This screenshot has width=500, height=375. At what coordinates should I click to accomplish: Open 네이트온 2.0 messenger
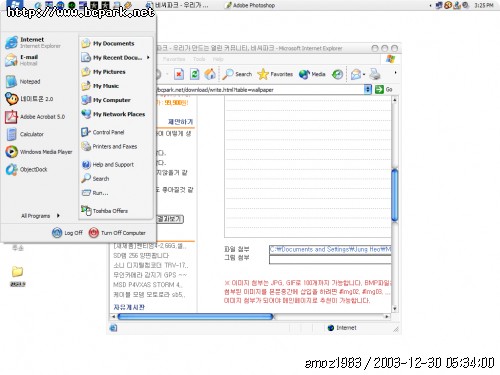click(x=29, y=99)
